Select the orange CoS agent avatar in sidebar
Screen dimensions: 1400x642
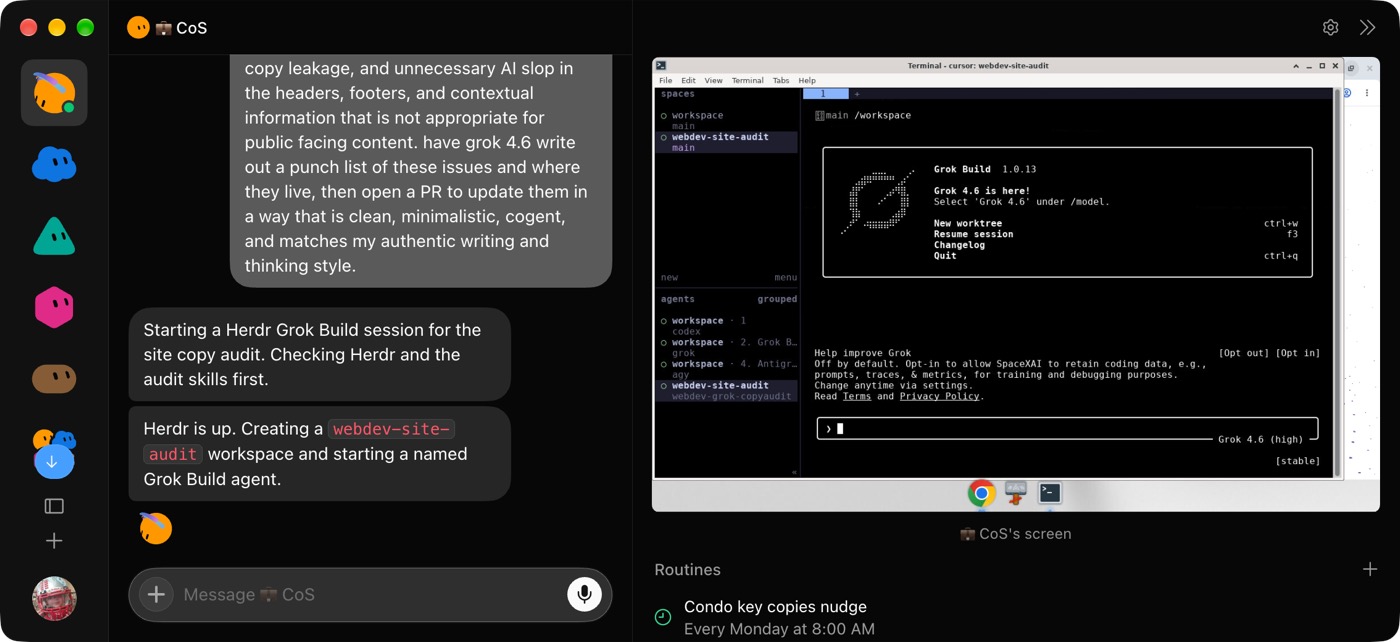[x=54, y=93]
